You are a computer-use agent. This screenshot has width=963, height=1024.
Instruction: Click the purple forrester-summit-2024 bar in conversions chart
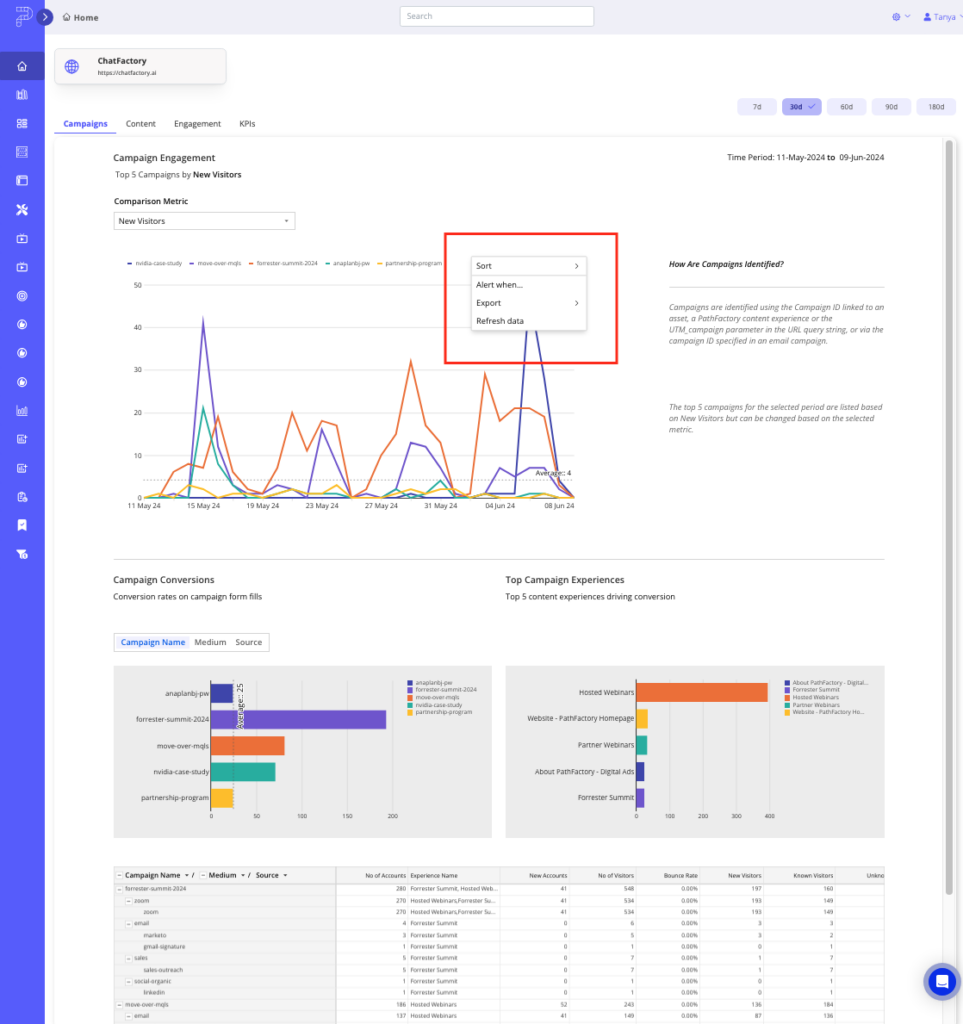tap(298, 719)
